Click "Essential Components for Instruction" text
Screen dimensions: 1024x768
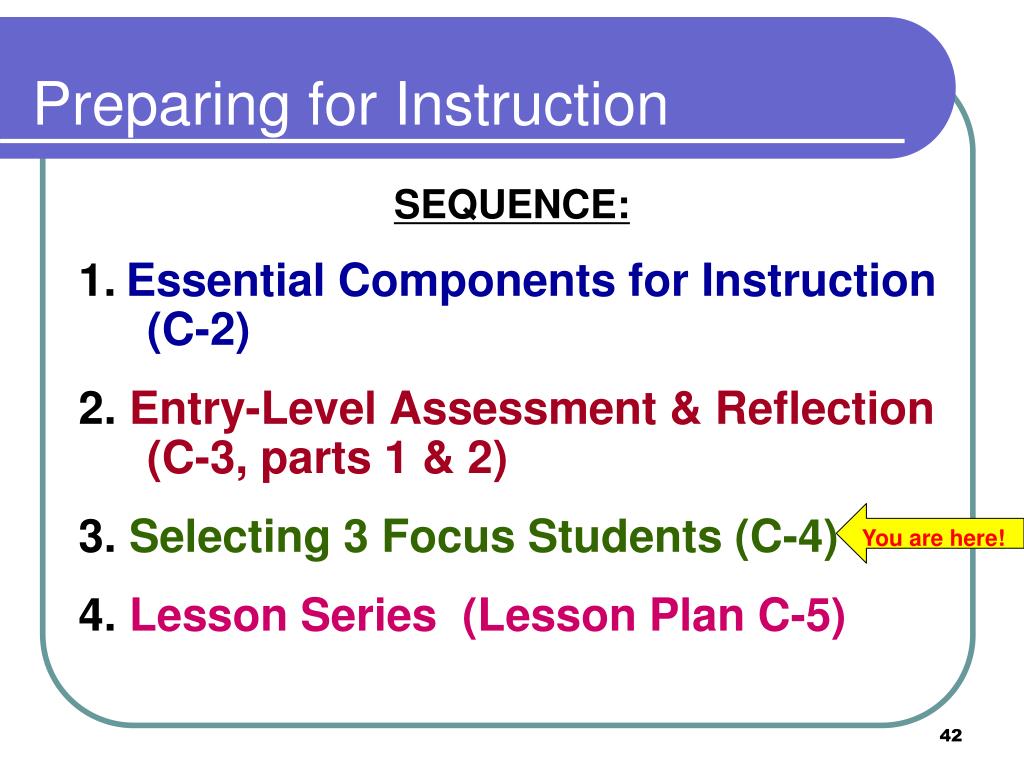coord(531,281)
